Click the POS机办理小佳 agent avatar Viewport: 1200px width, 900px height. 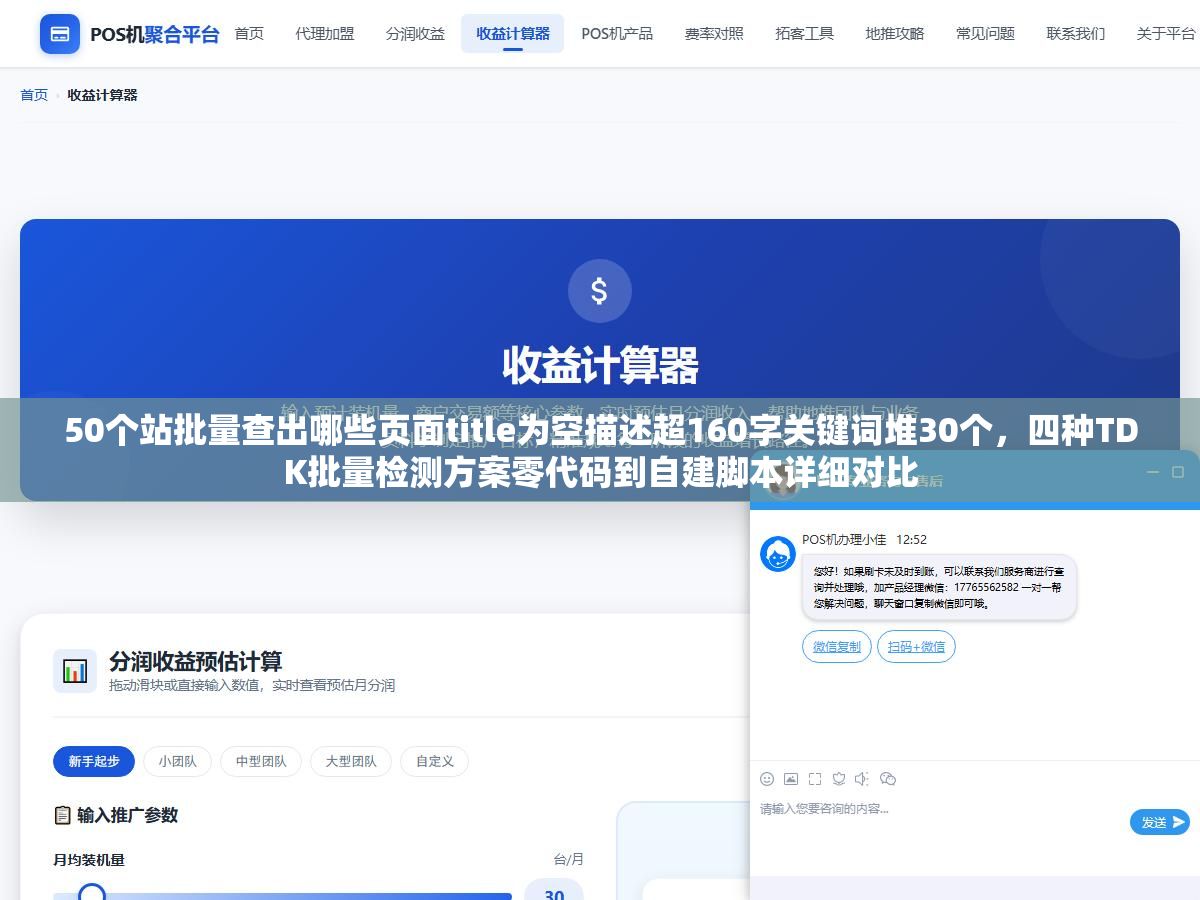(x=778, y=554)
